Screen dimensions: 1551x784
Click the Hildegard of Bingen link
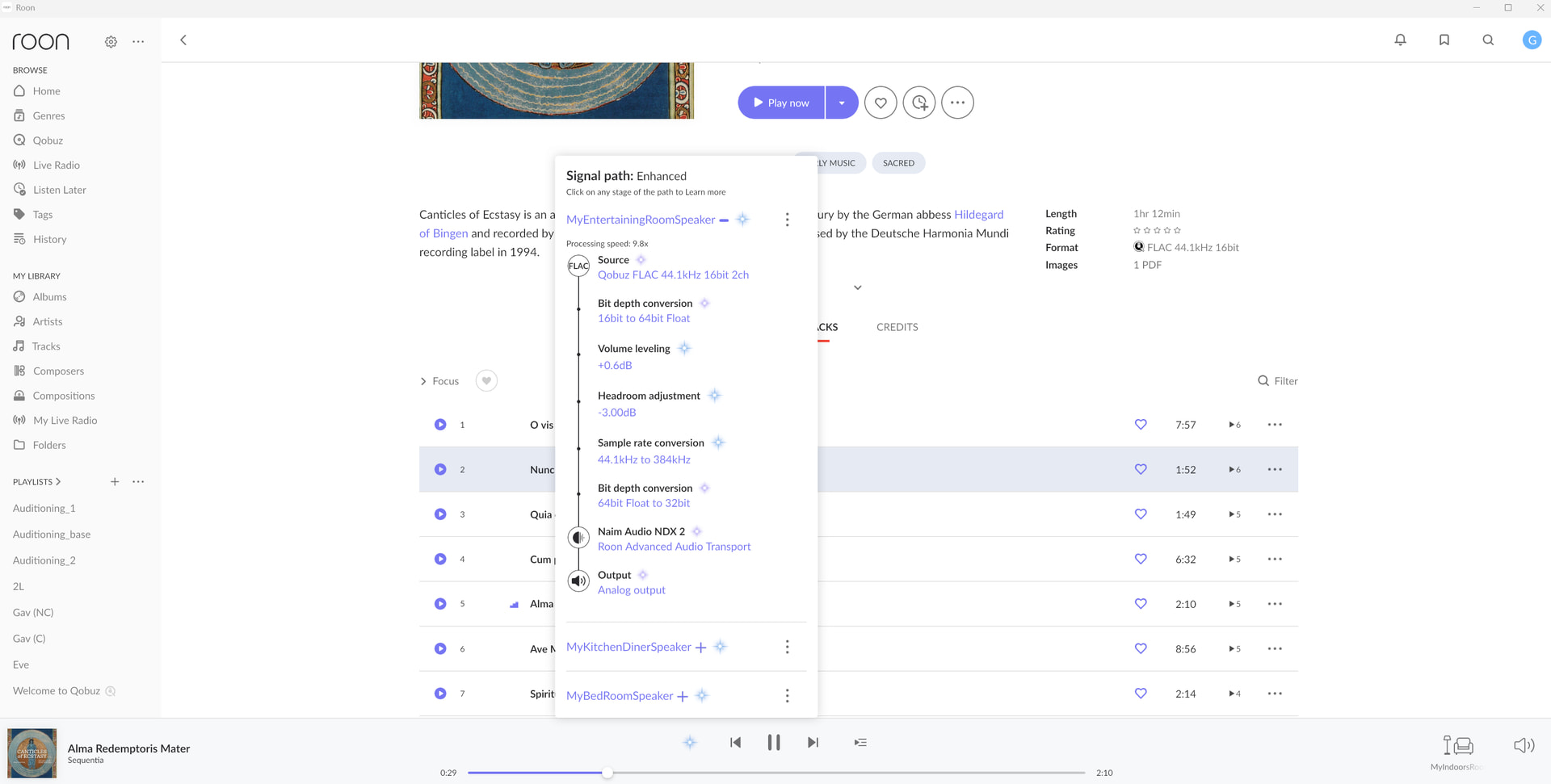pyautogui.click(x=978, y=215)
